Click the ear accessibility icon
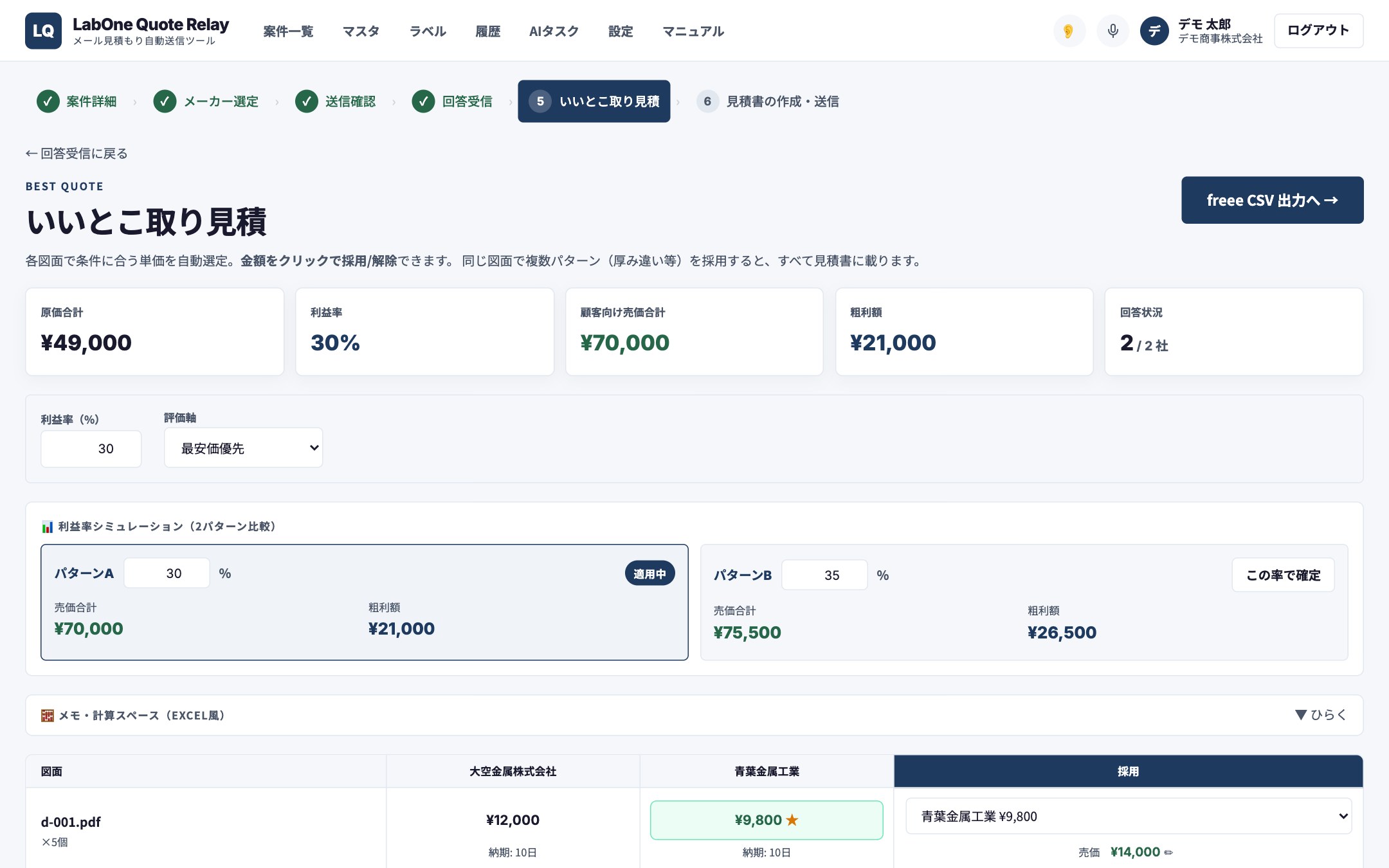The height and width of the screenshot is (868, 1389). point(1069,31)
